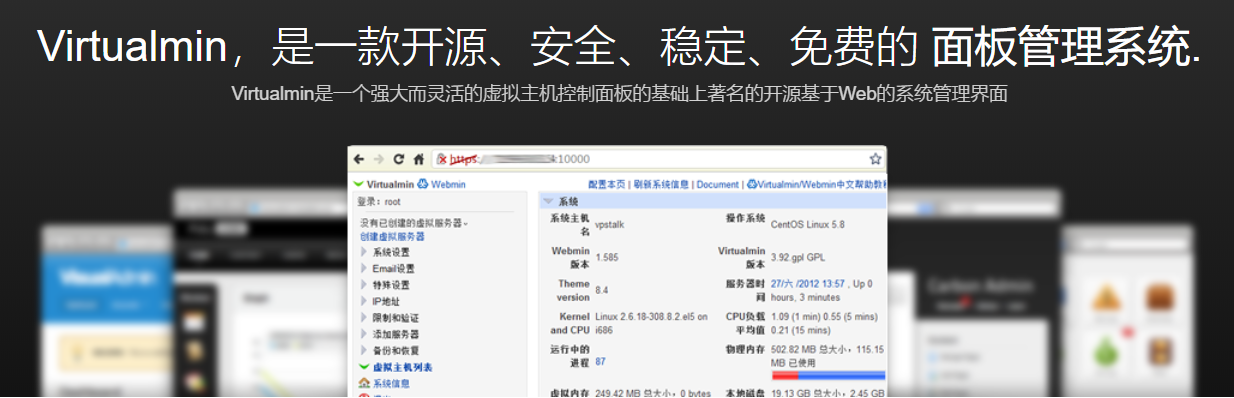This screenshot has height=398, width=1234.
Task: Click the hostname value vpstalk
Action: 610,224
